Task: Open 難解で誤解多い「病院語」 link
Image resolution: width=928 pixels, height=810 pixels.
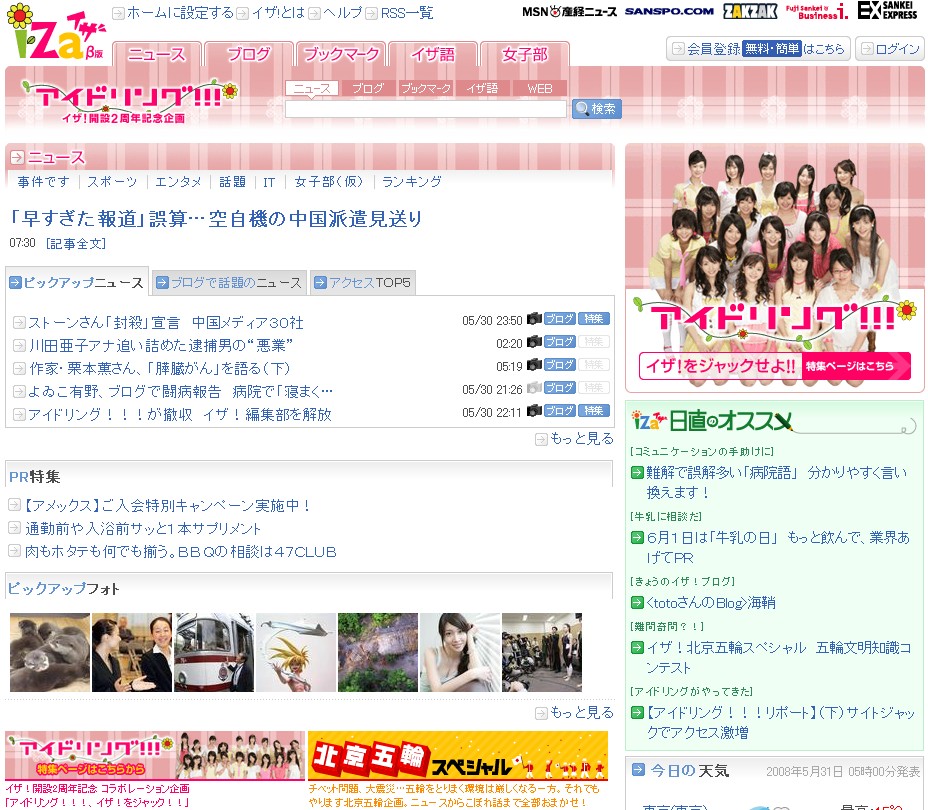Action: 776,482
